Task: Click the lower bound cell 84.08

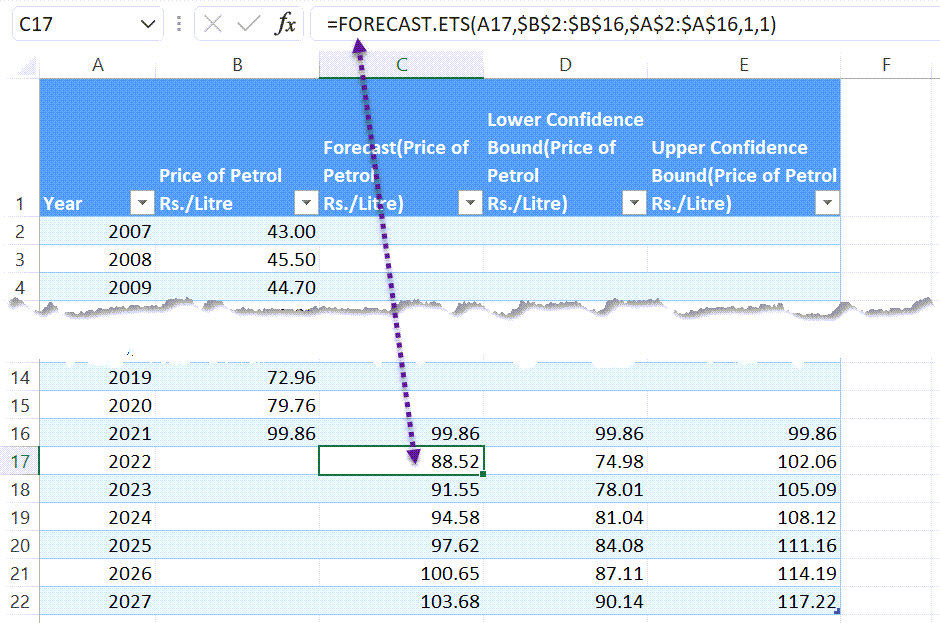Action: (565, 545)
